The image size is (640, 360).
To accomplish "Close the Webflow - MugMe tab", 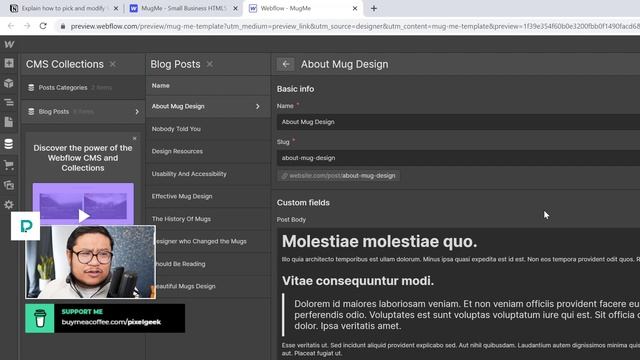I will pyautogui.click(x=355, y=8).
